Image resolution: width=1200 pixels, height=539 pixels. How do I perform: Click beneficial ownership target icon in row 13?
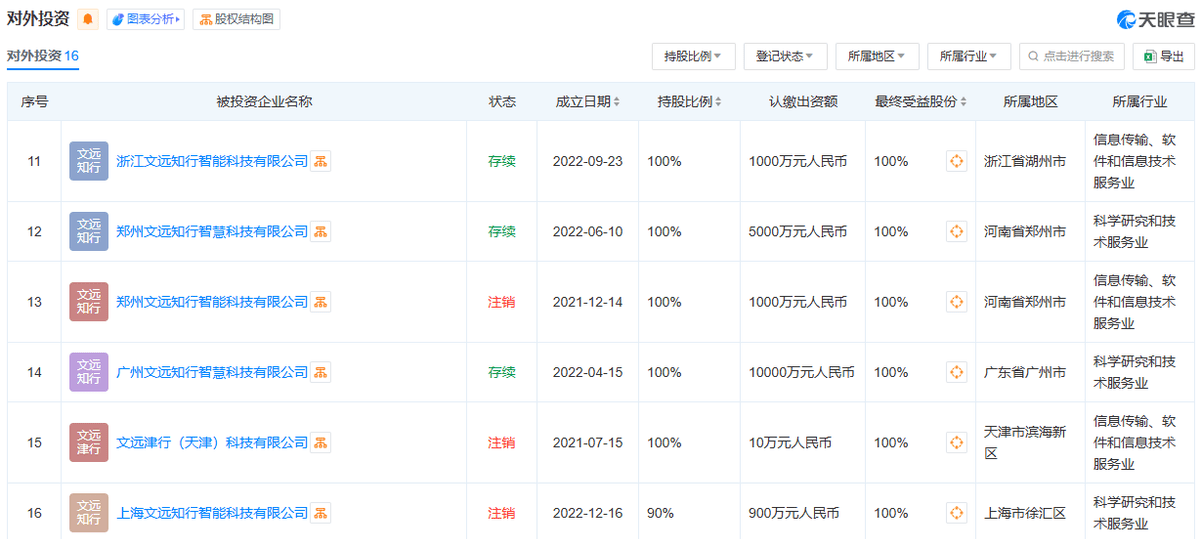click(x=956, y=302)
